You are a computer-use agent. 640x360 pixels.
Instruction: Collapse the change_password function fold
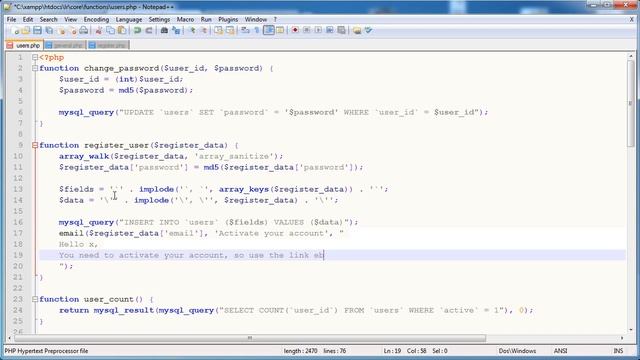[x=35, y=69]
